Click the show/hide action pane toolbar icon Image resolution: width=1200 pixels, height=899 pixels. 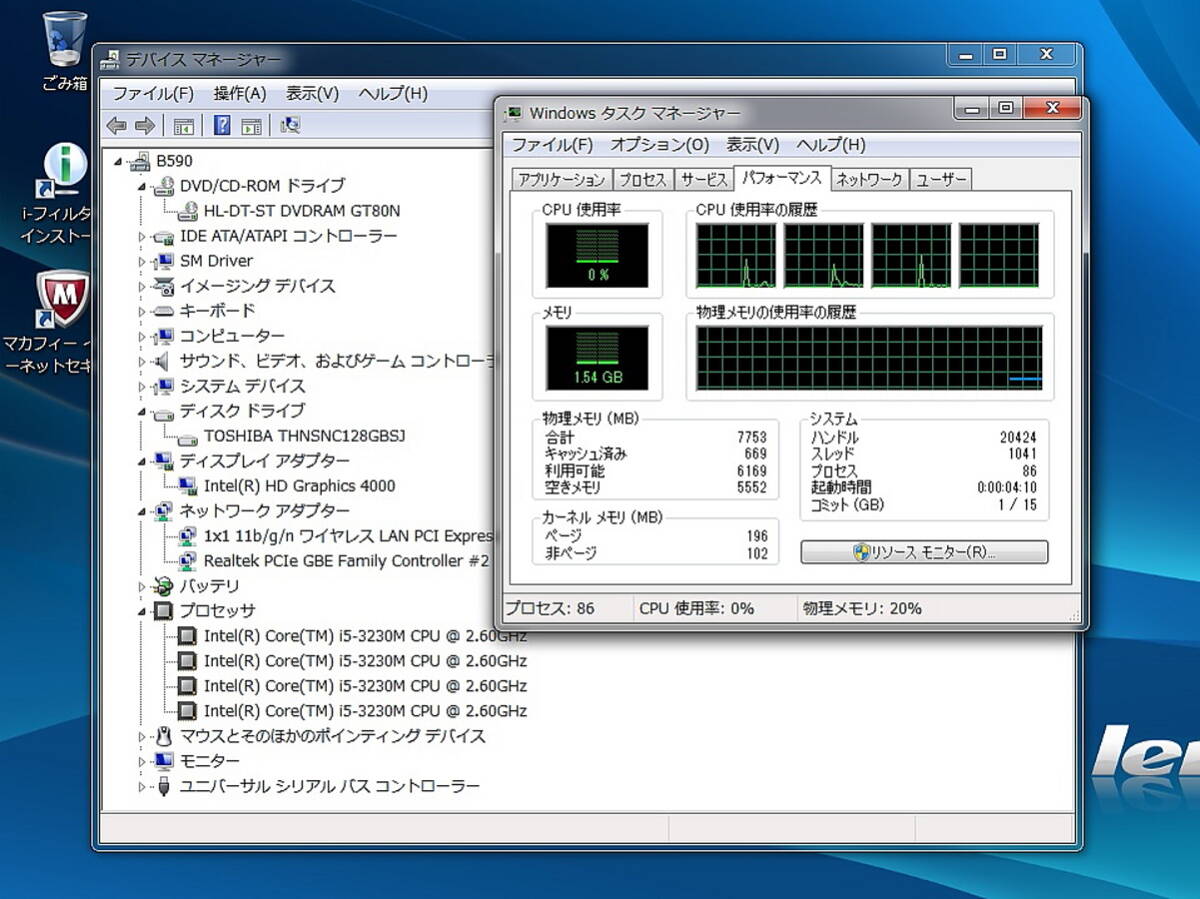(x=251, y=125)
